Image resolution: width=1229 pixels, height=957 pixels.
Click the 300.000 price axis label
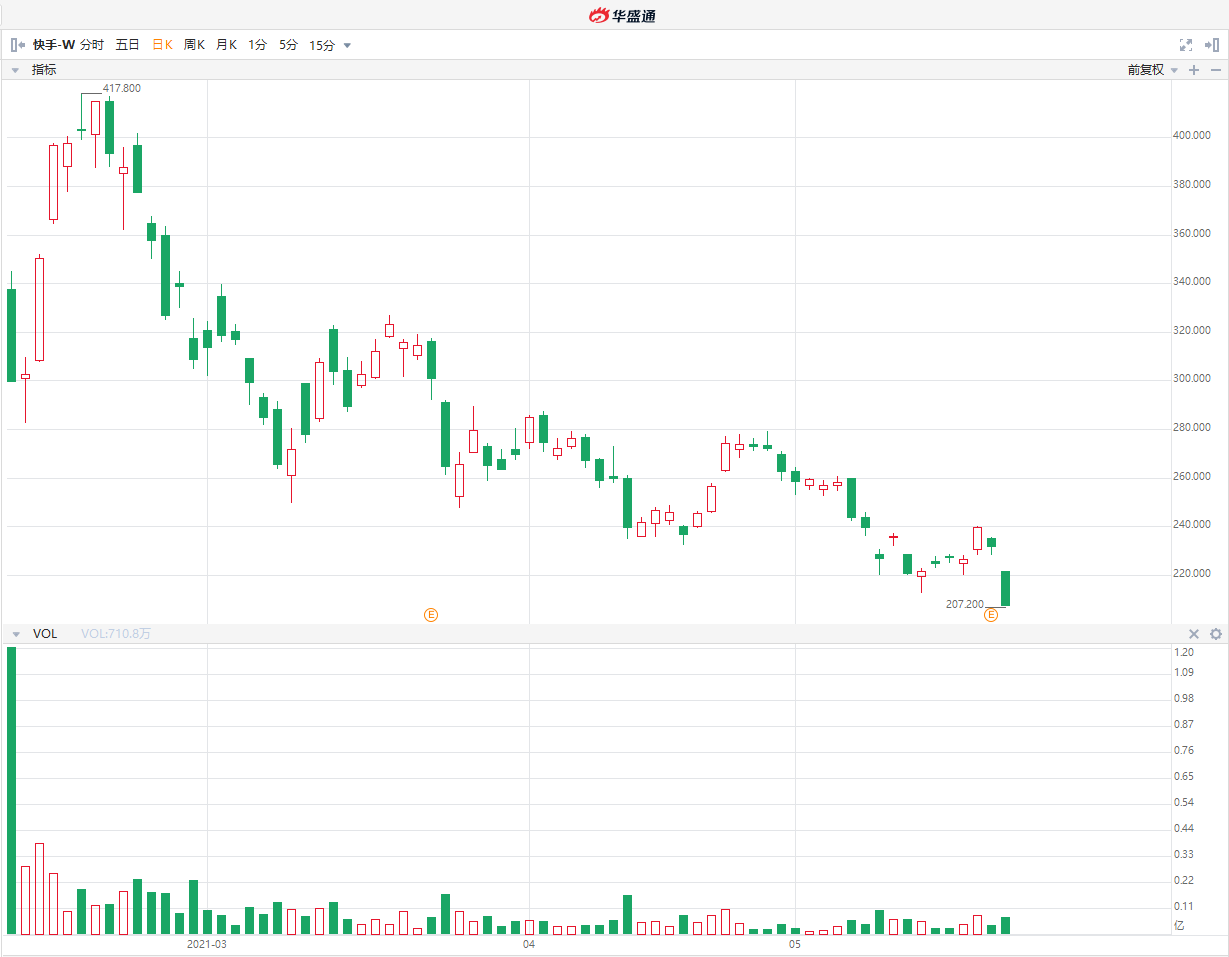(1192, 379)
